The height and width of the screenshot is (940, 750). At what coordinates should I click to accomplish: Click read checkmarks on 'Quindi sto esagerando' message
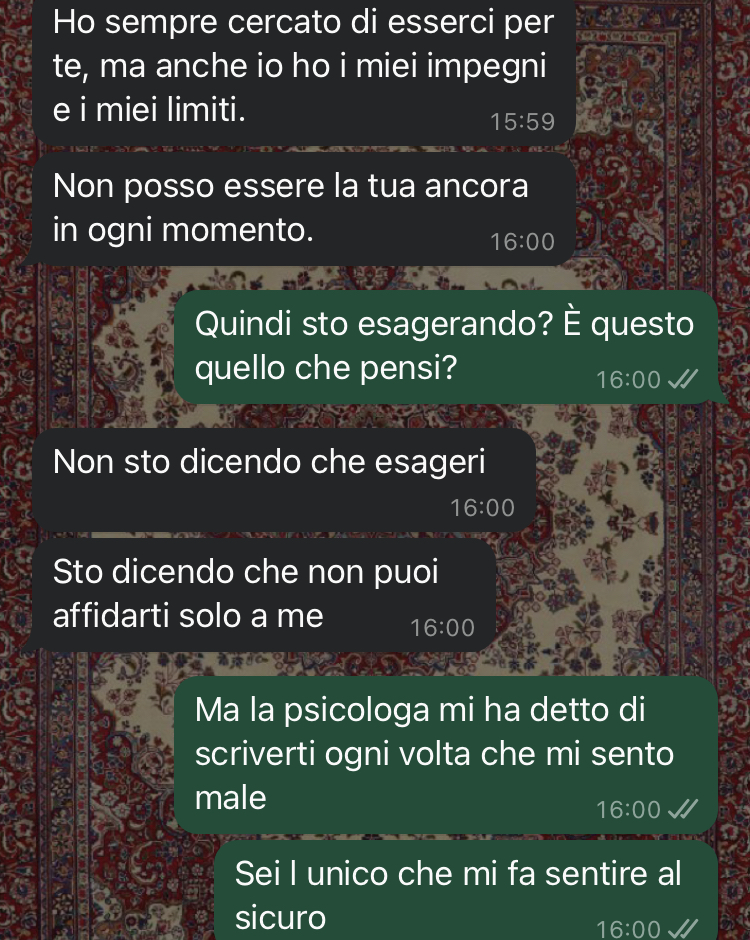point(683,379)
